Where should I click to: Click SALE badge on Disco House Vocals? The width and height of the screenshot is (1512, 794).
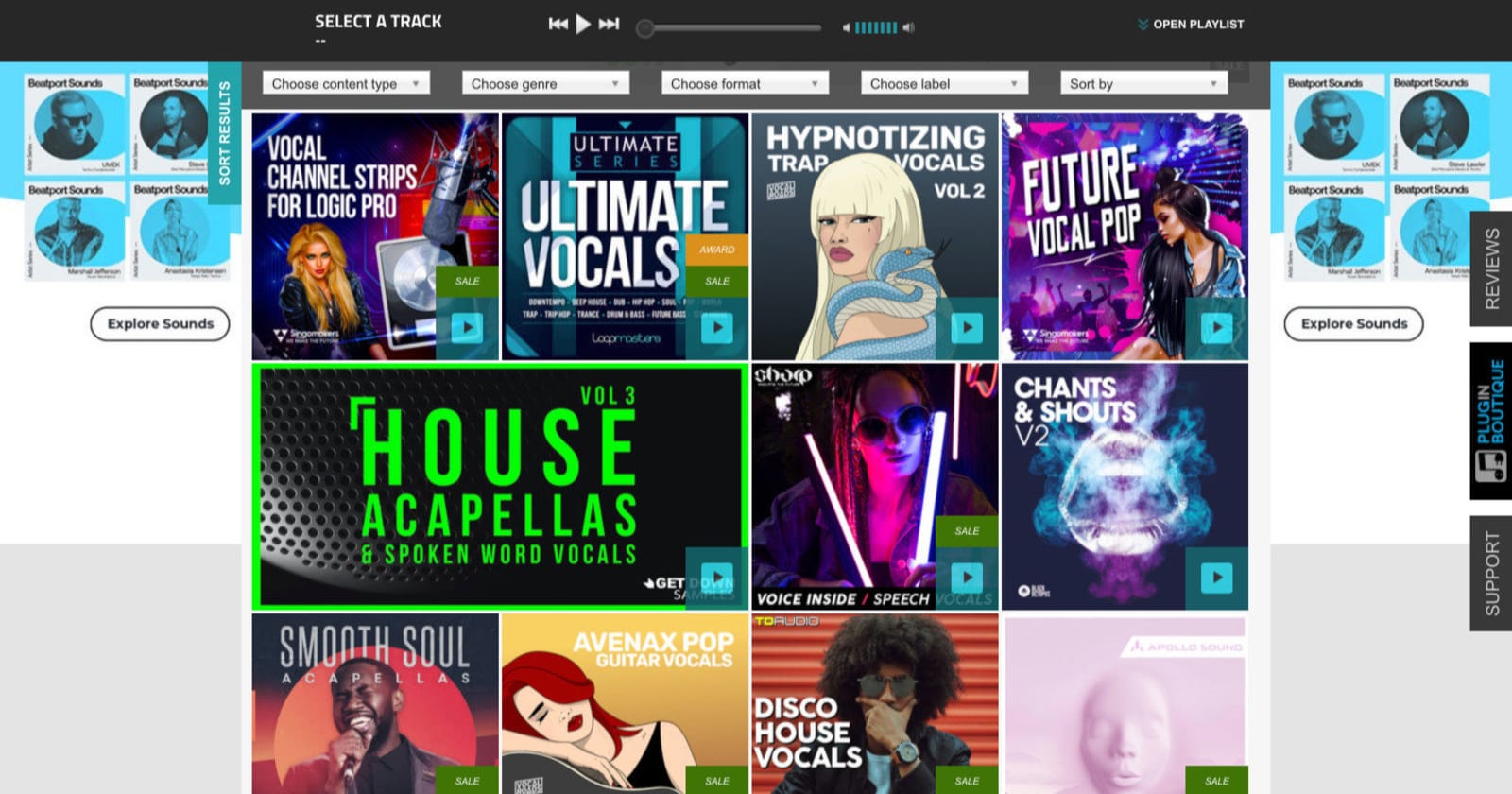tap(967, 781)
